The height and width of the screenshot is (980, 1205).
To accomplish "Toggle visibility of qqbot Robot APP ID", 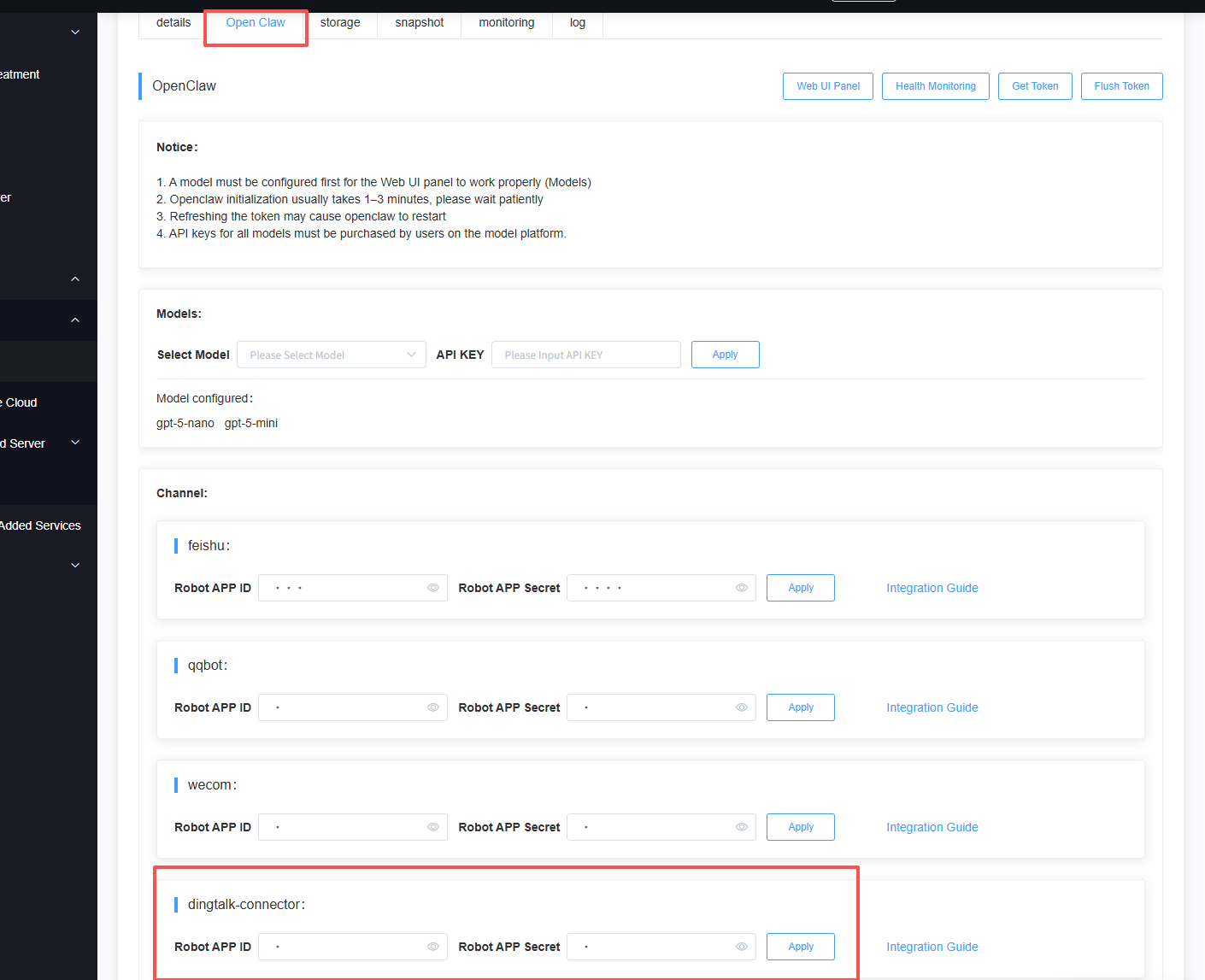I will coord(433,707).
